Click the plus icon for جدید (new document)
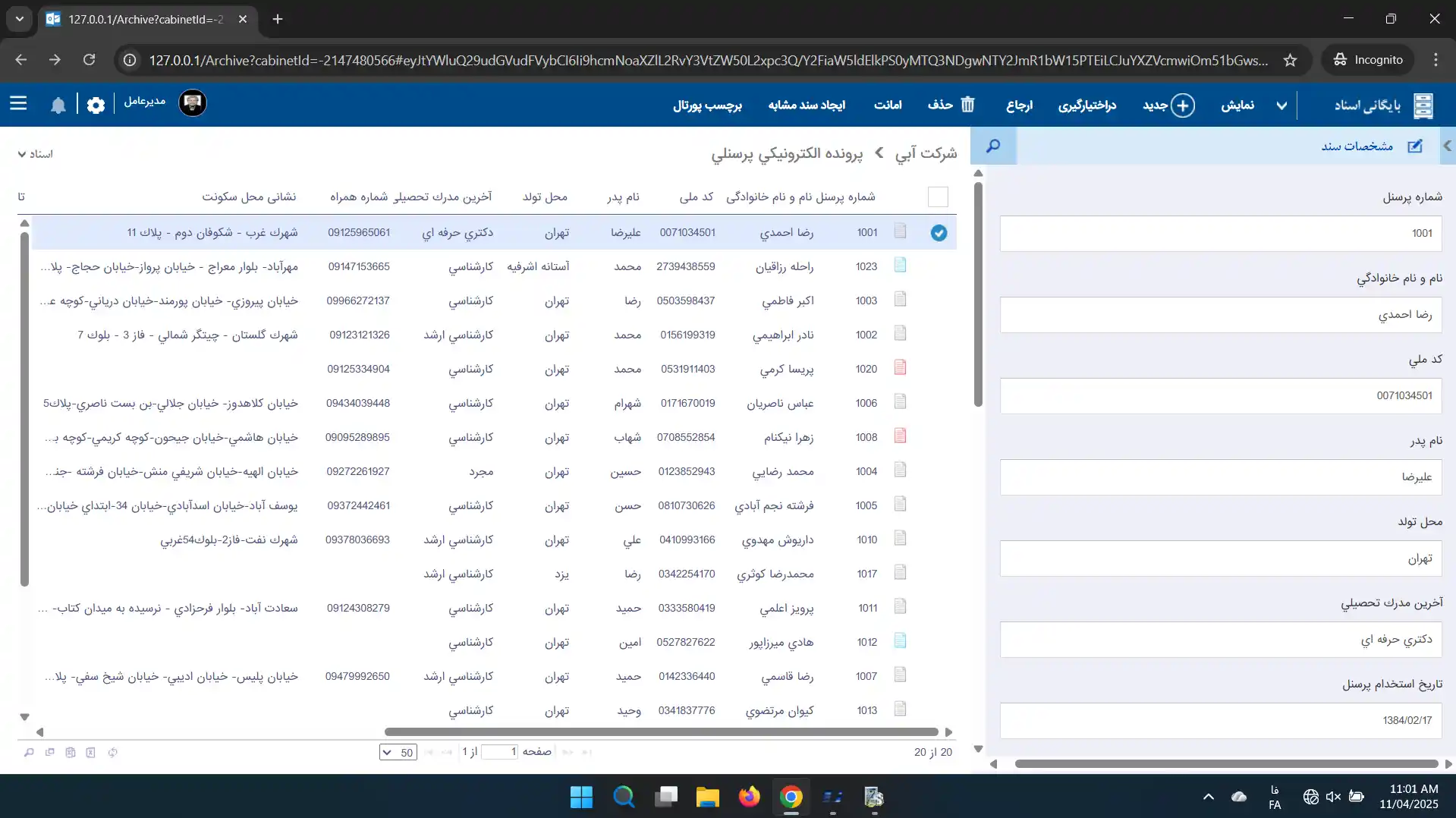 [x=1182, y=105]
